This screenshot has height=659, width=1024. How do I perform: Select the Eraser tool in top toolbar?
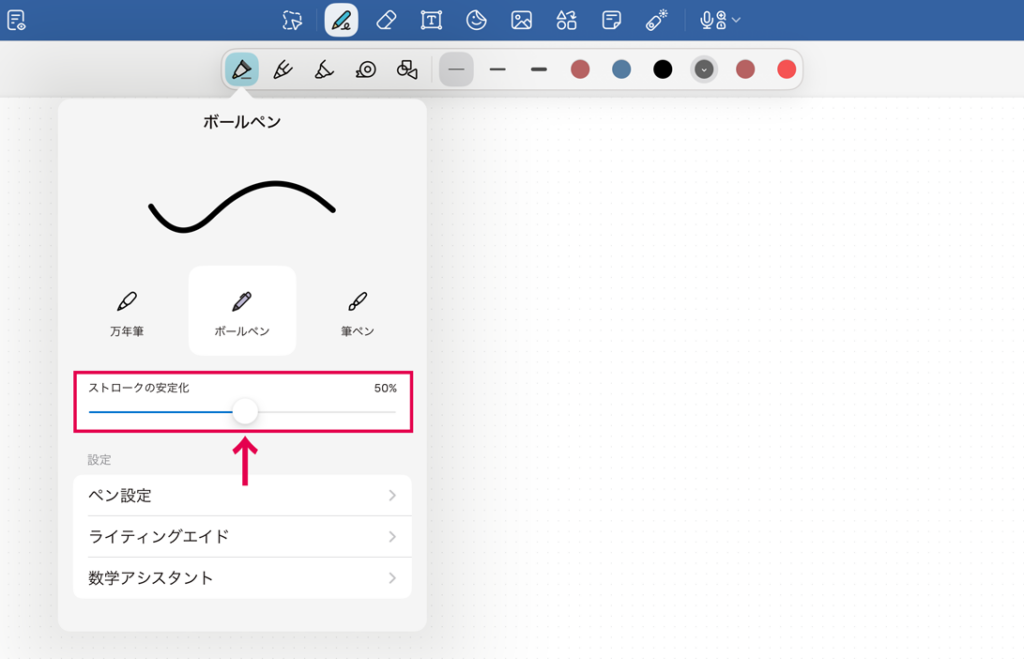[x=386, y=20]
